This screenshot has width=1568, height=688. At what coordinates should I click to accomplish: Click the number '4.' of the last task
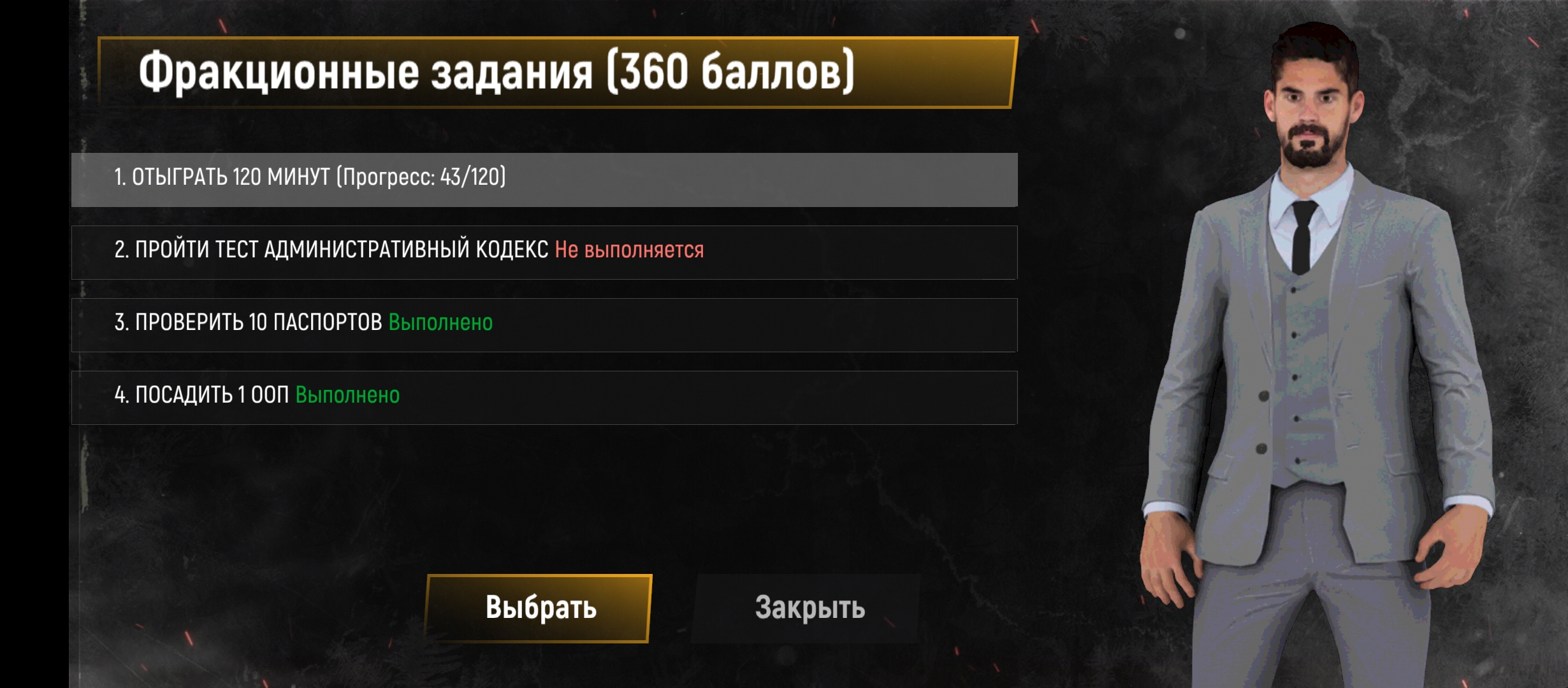click(122, 395)
